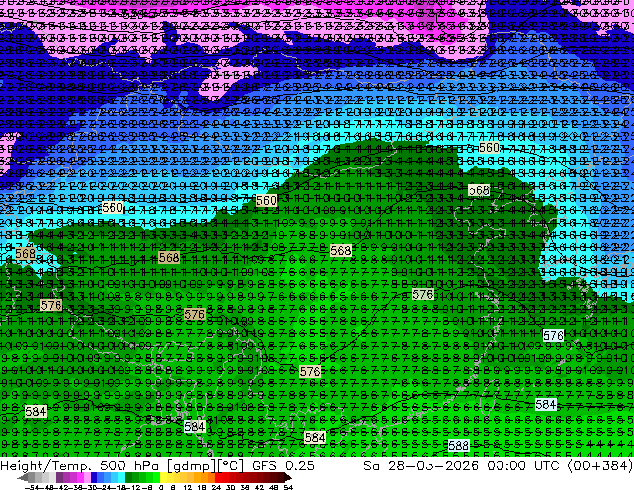The height and width of the screenshot is (490, 634).
Task: Click the light pink swatch on the scale
Action: click(87, 477)
